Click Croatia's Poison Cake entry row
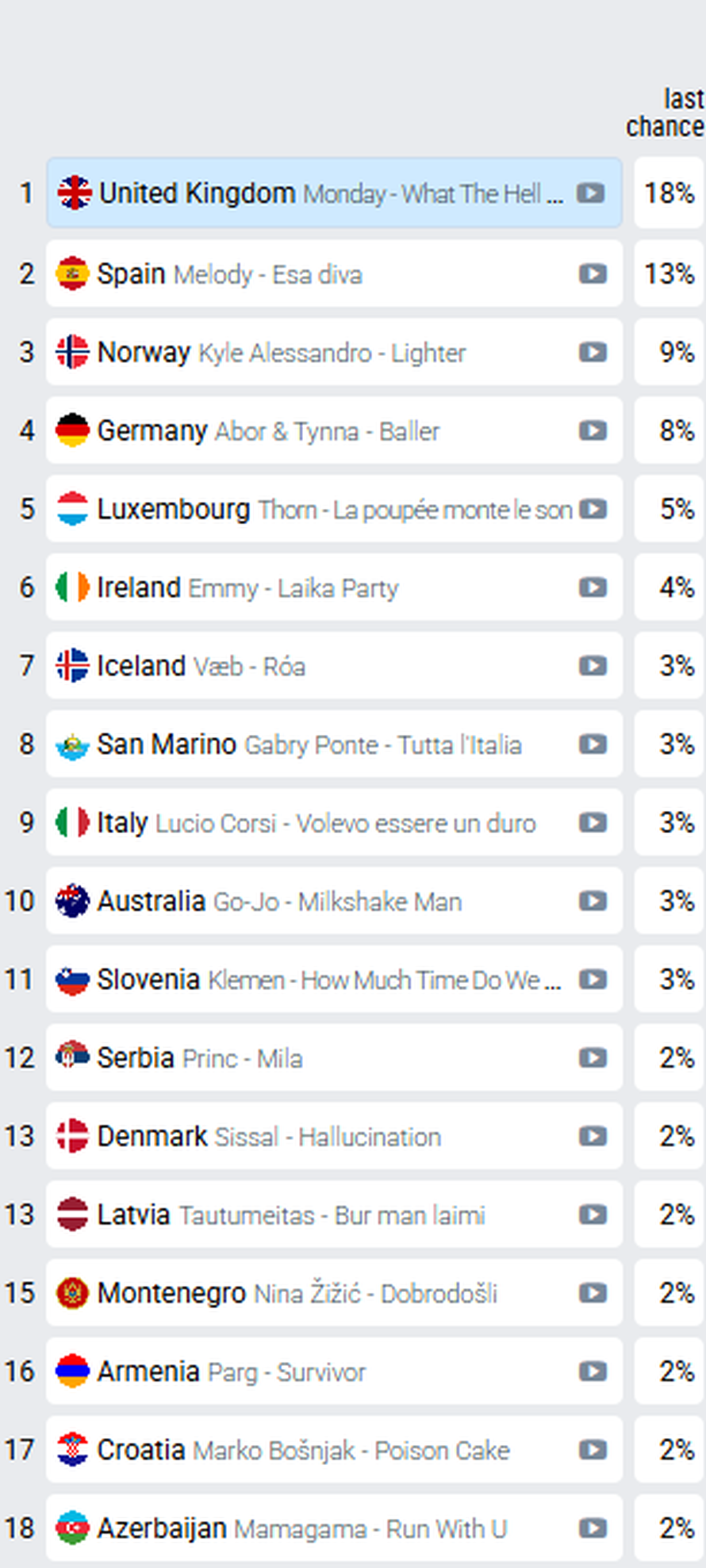Image resolution: width=706 pixels, height=1568 pixels. point(317,1450)
